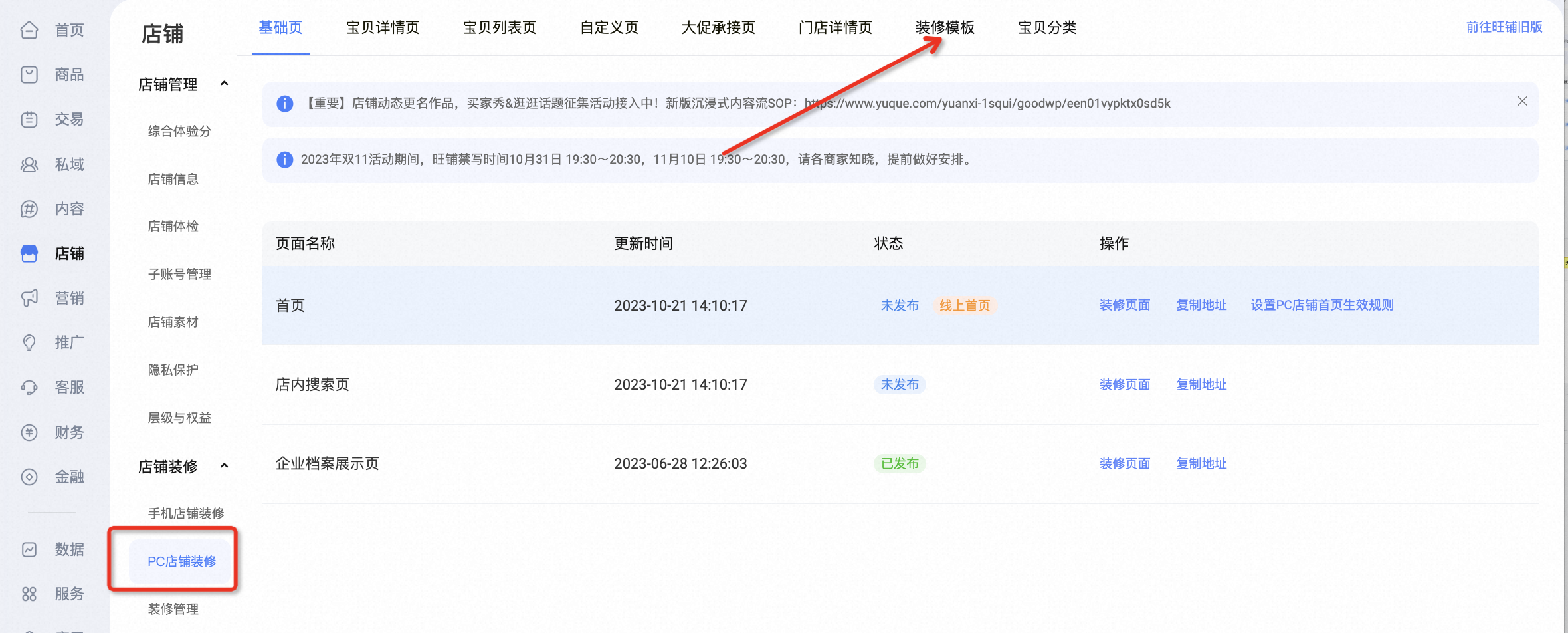Open the 私域 users icon
The width and height of the screenshot is (1568, 633).
[29, 164]
